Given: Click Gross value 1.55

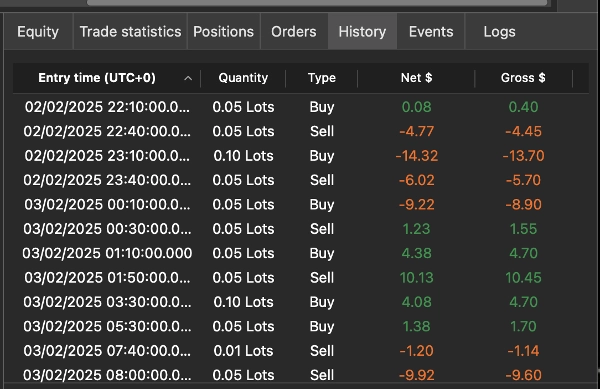Looking at the screenshot, I should 523,229.
